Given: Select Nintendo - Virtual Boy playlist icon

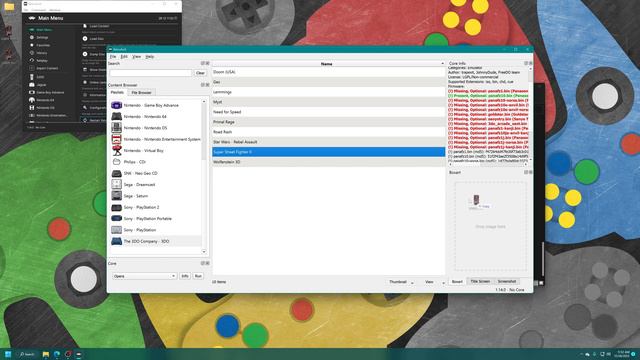Looking at the screenshot, I should click(x=116, y=151).
